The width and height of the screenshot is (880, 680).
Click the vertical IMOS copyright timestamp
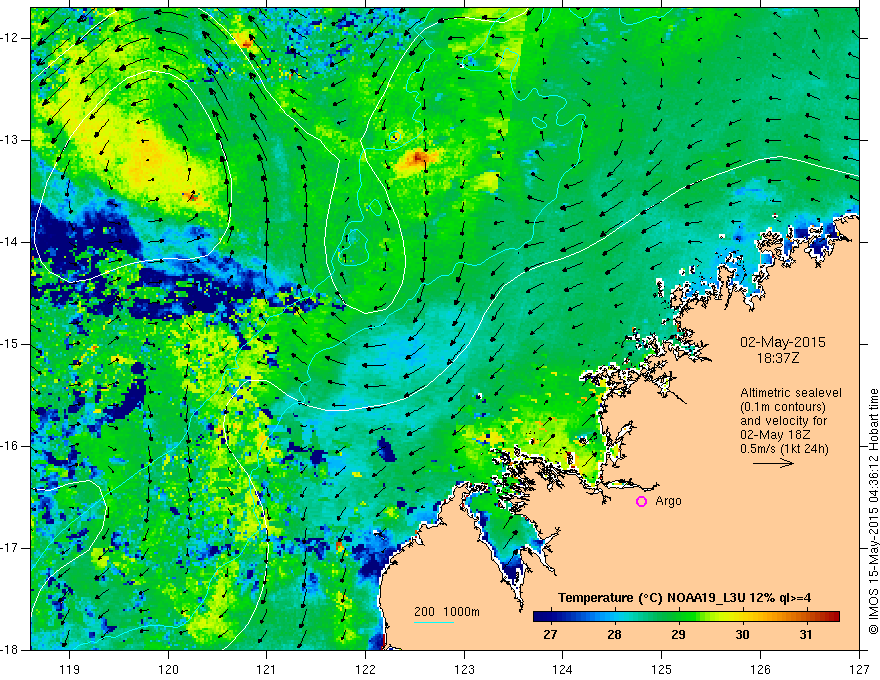(873, 511)
